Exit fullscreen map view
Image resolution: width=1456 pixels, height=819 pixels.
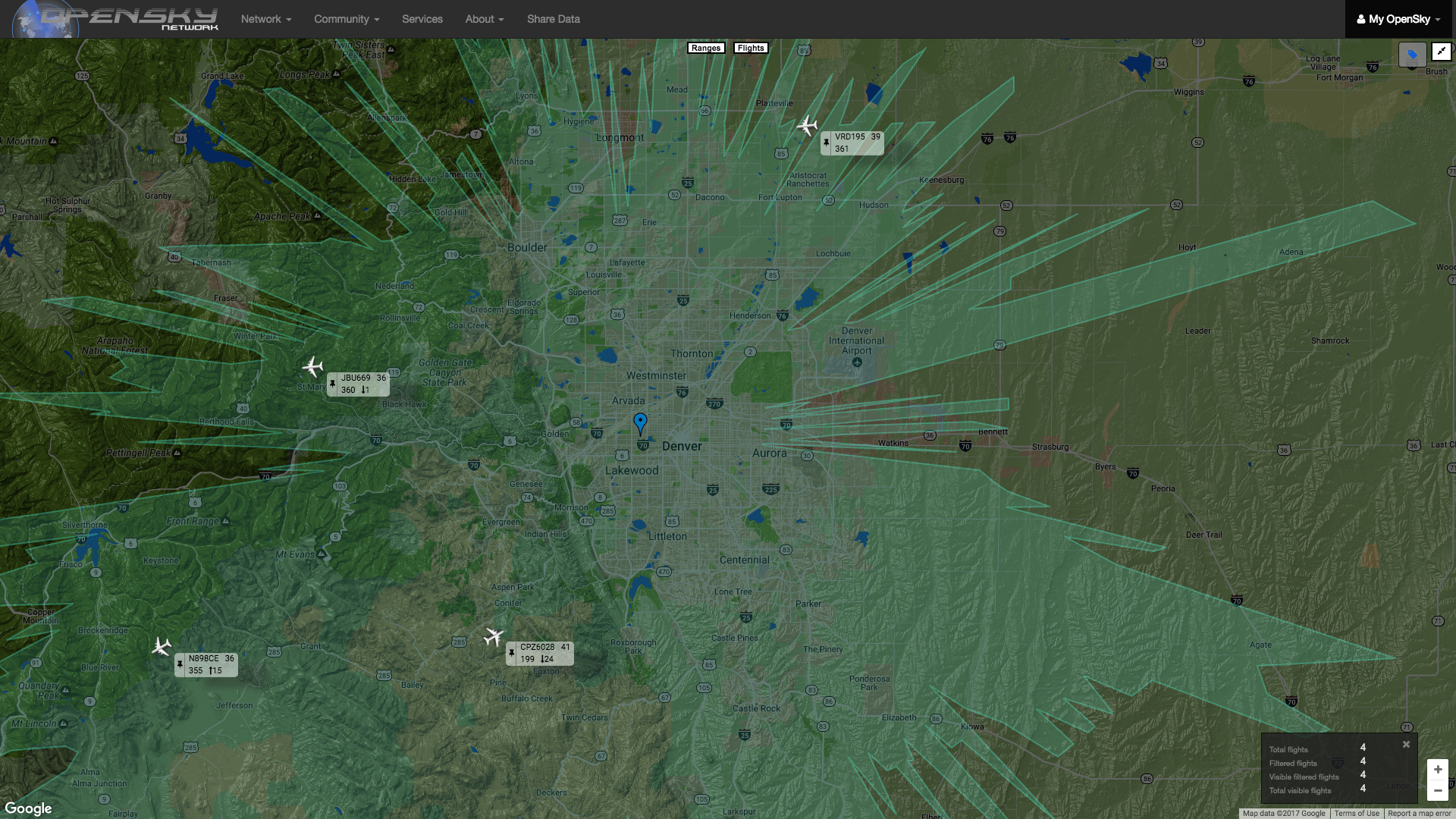(1441, 52)
